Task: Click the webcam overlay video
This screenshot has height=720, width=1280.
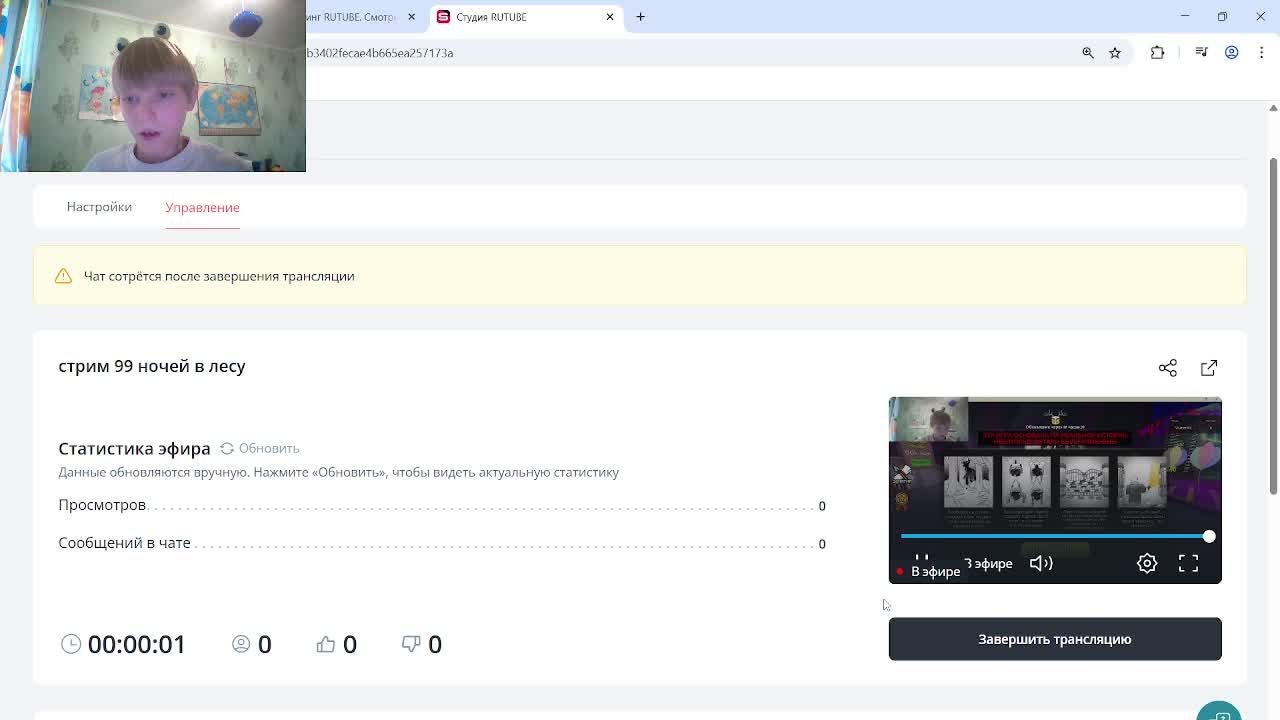Action: (153, 86)
